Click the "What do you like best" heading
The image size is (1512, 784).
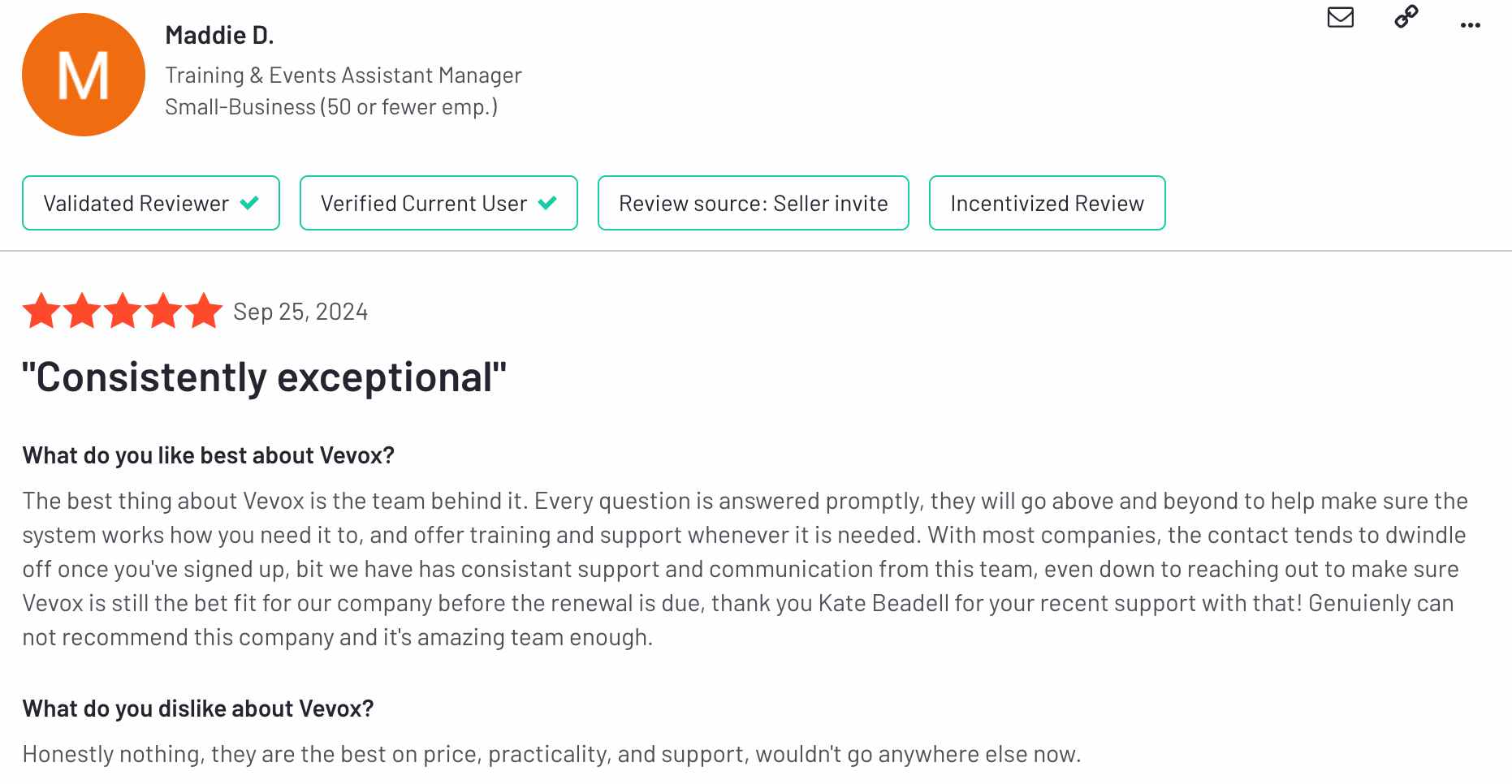pos(208,455)
